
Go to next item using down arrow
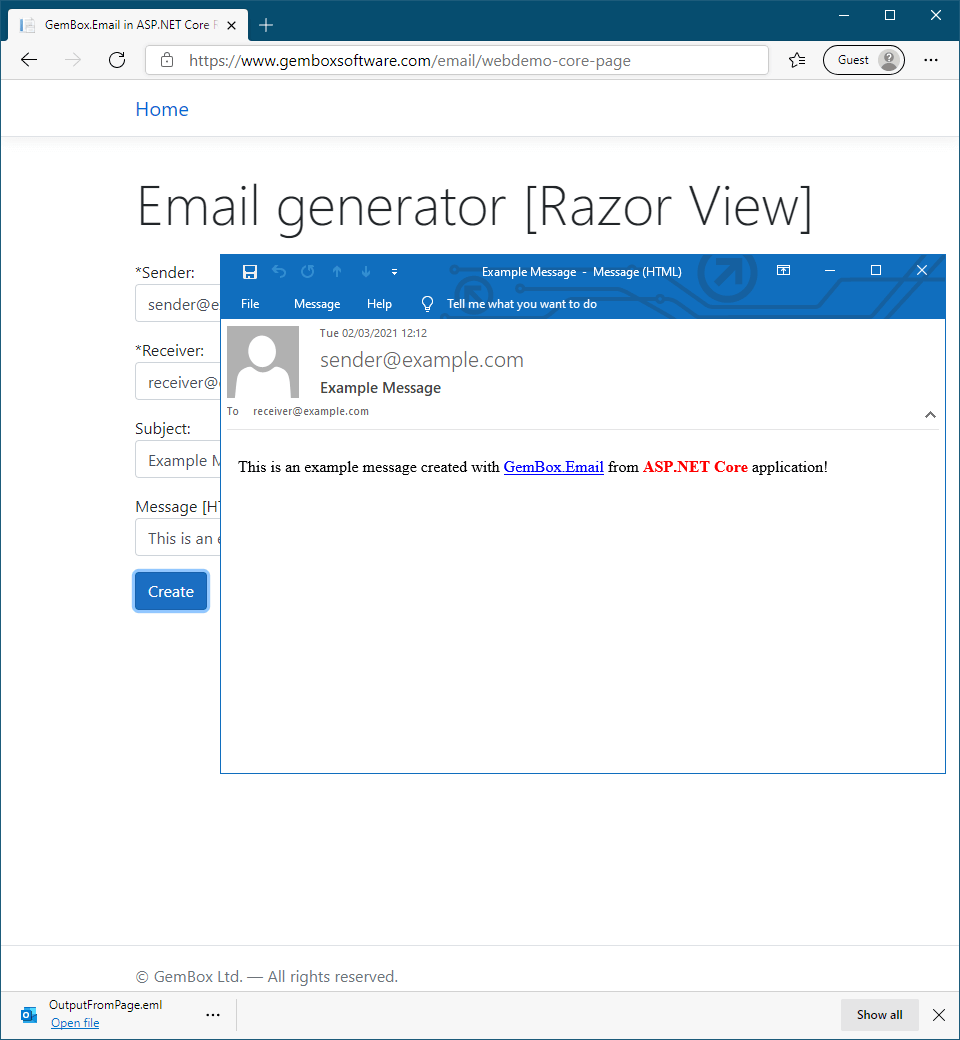click(366, 271)
